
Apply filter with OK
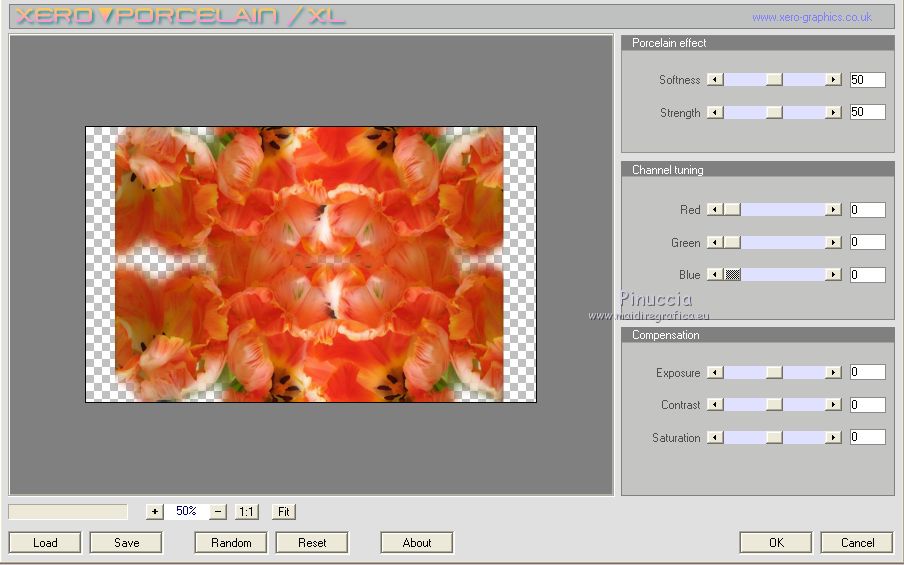776,543
